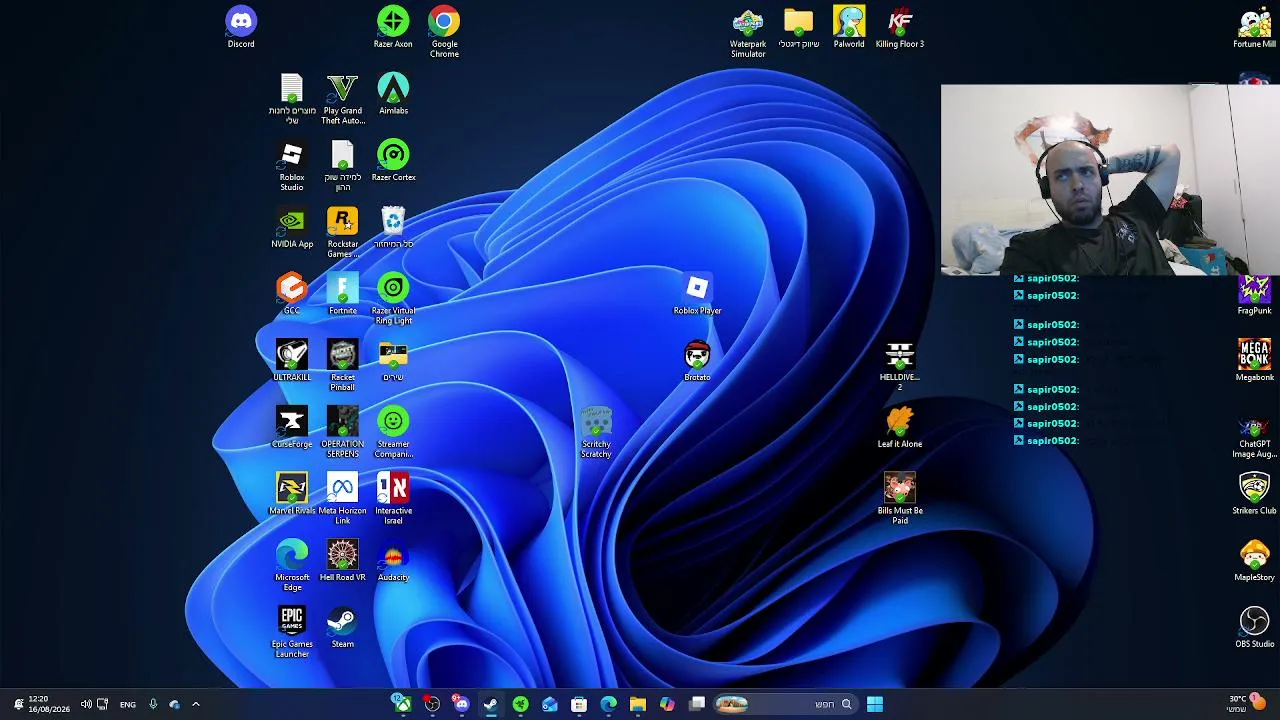Select the Audacity desktop icon
The image size is (1280, 720).
[393, 561]
